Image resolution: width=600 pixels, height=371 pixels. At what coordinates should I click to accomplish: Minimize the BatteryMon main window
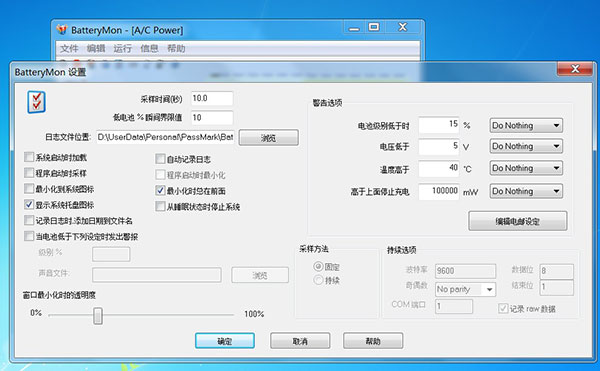[354, 27]
